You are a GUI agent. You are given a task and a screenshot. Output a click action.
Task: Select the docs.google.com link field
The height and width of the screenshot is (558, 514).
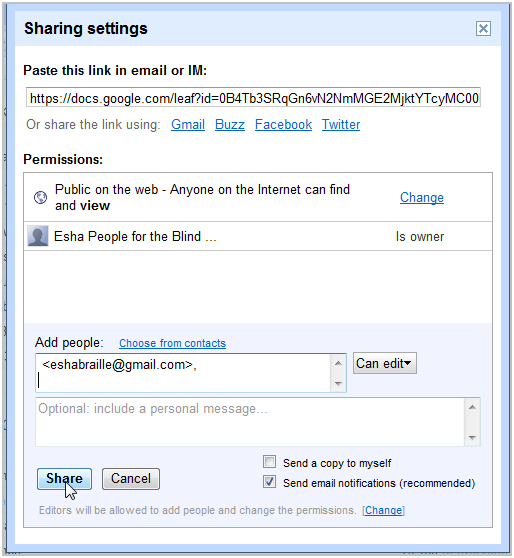[x=253, y=97]
